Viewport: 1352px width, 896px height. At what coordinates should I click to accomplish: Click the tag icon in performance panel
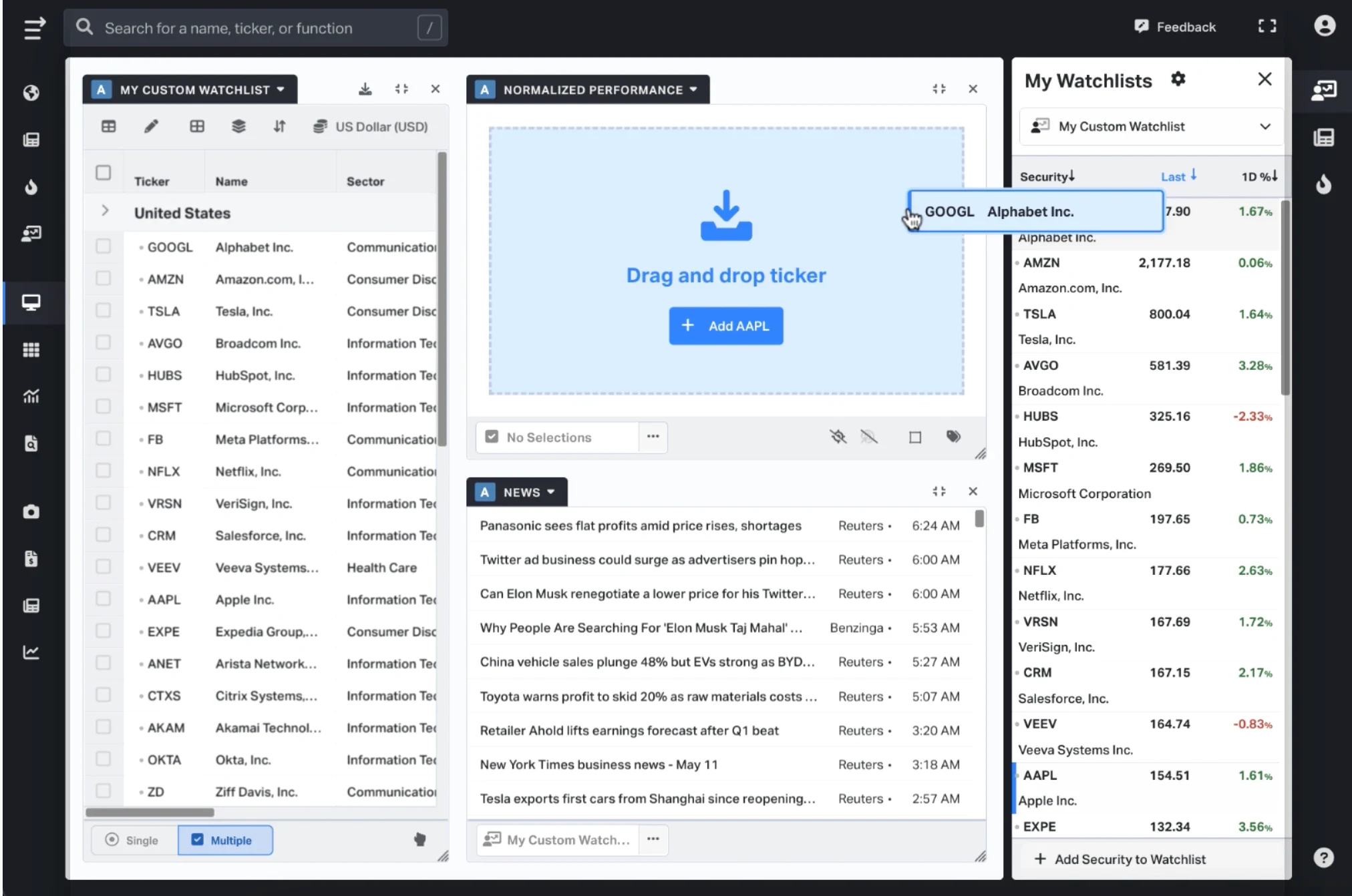[x=953, y=437]
